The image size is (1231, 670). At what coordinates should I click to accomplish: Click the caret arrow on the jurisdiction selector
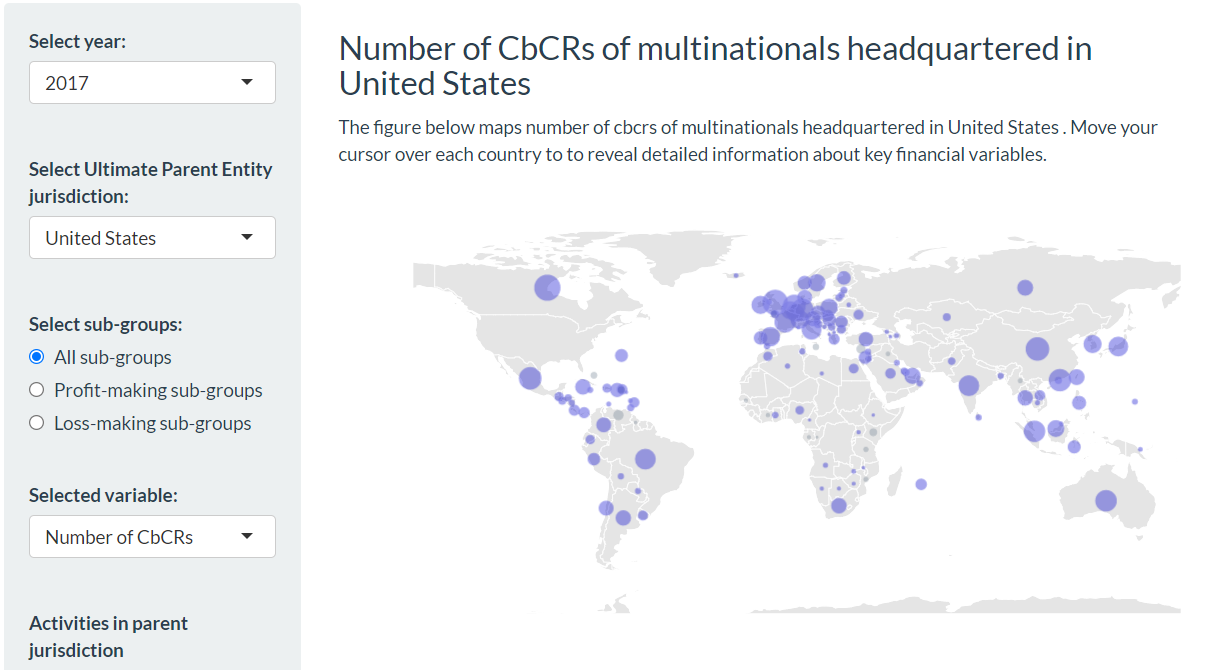[x=247, y=237]
